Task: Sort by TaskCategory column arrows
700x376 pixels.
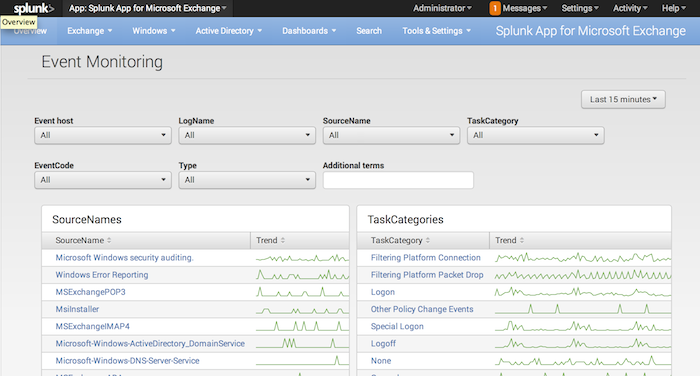Action: pyautogui.click(x=428, y=240)
